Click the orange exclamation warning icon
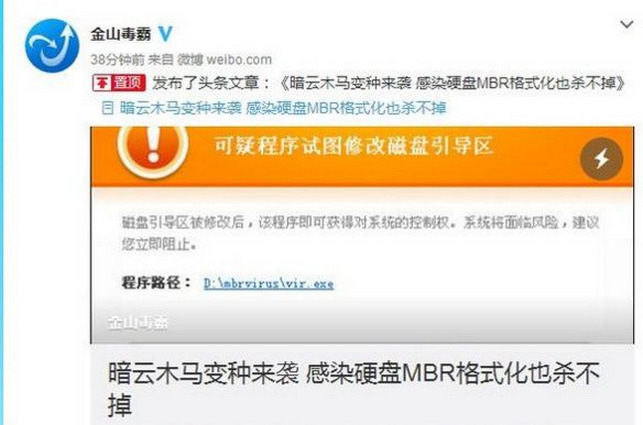The height and width of the screenshot is (425, 643). tap(153, 149)
